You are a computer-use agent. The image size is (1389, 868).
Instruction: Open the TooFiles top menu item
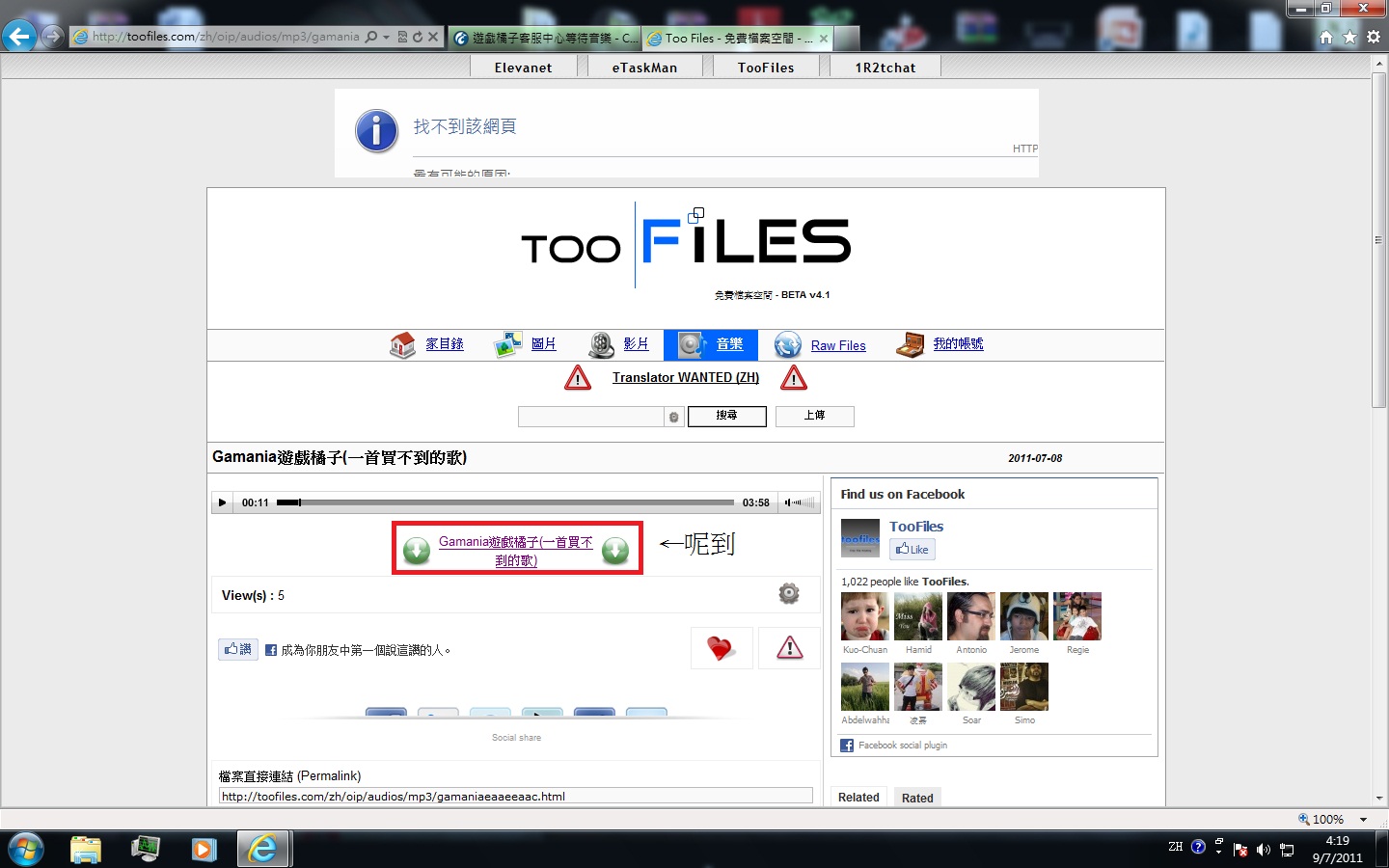[x=766, y=68]
